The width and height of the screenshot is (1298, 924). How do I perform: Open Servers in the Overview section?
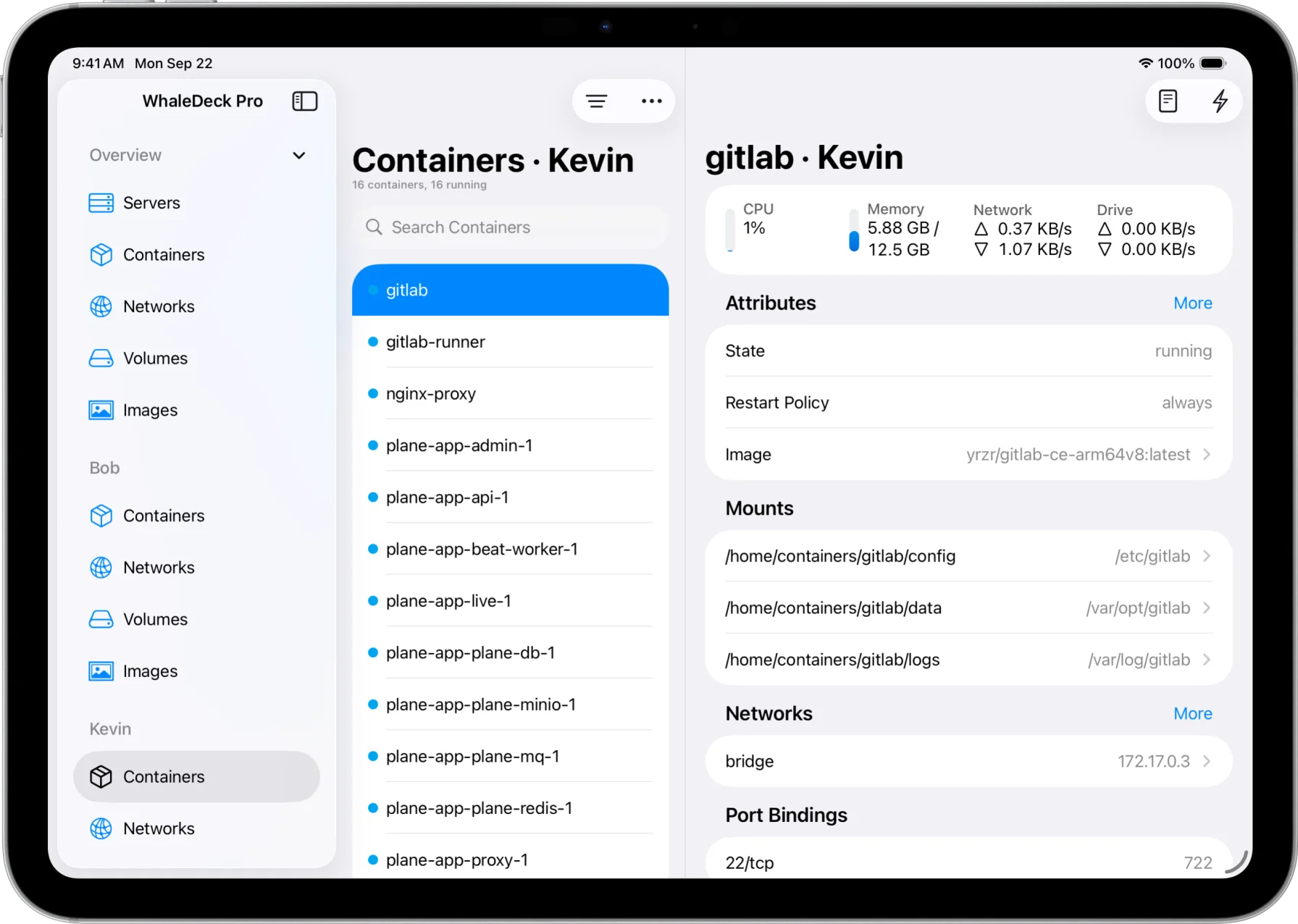coord(151,203)
